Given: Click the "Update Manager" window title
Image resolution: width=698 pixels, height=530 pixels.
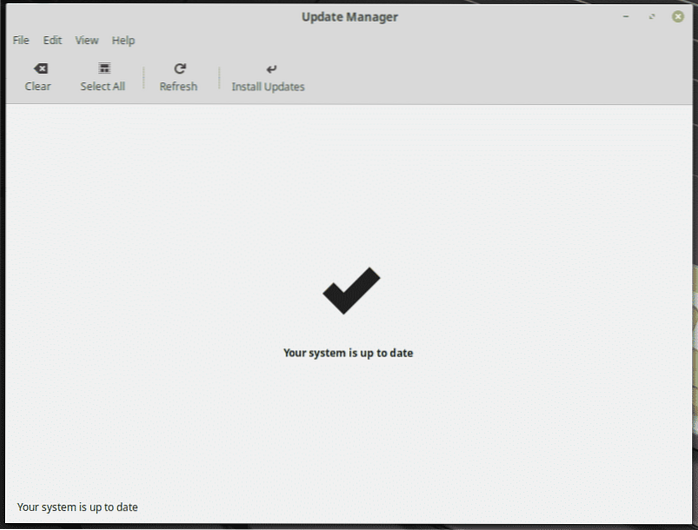Looking at the screenshot, I should 348,16.
